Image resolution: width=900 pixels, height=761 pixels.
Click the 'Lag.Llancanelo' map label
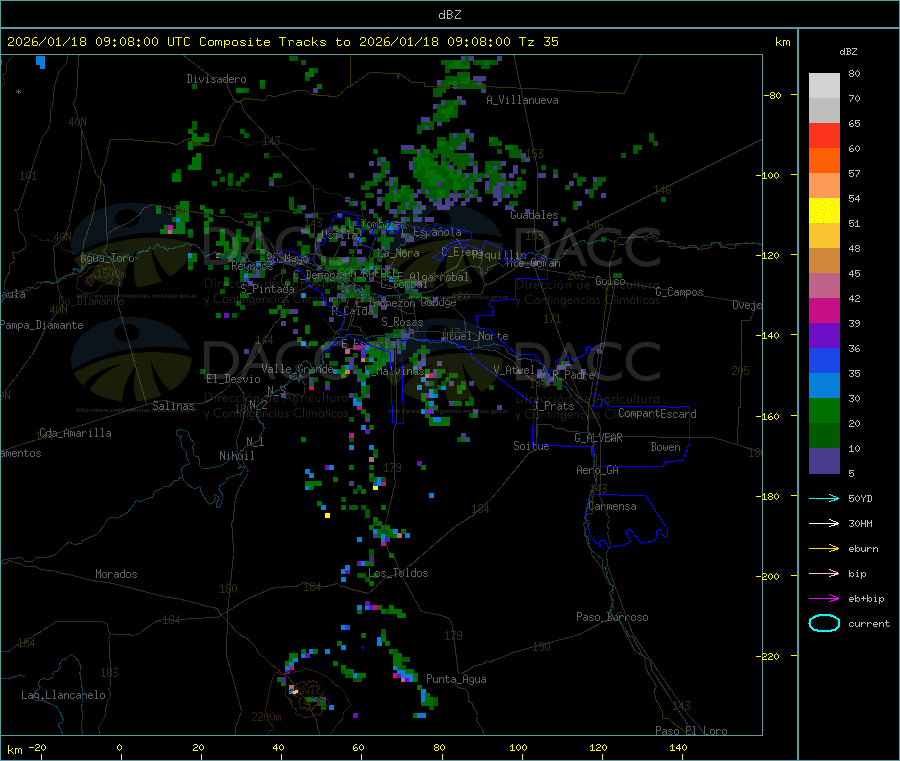(x=63, y=695)
